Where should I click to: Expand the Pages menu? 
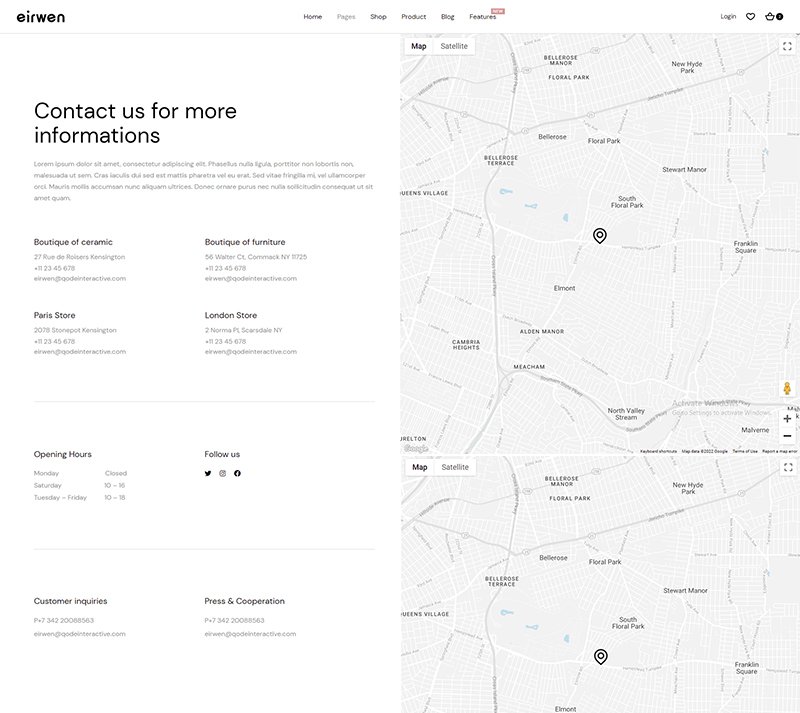[346, 17]
